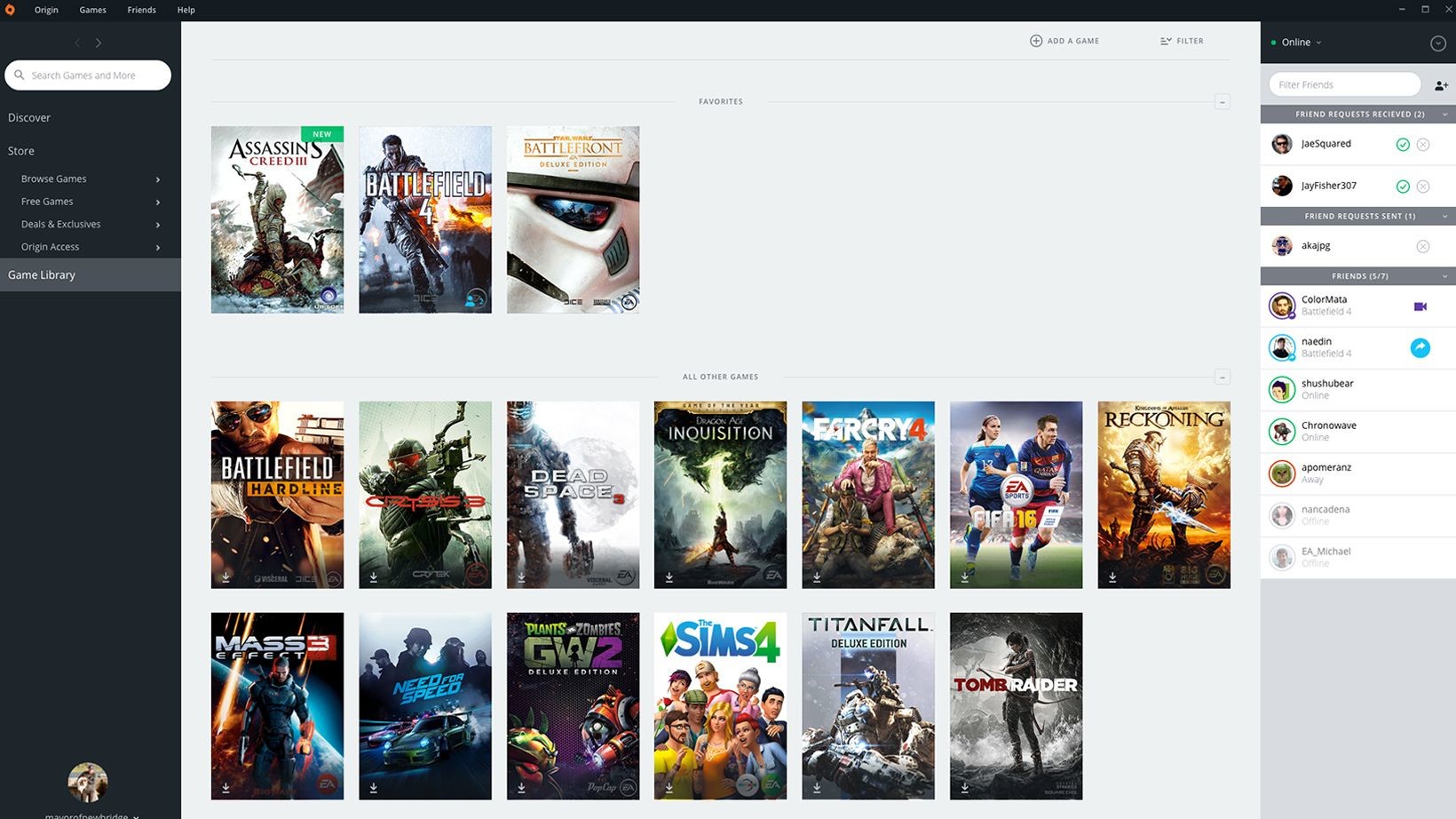The height and width of the screenshot is (819, 1456).
Task: Open the Games menu
Action: [x=92, y=10]
